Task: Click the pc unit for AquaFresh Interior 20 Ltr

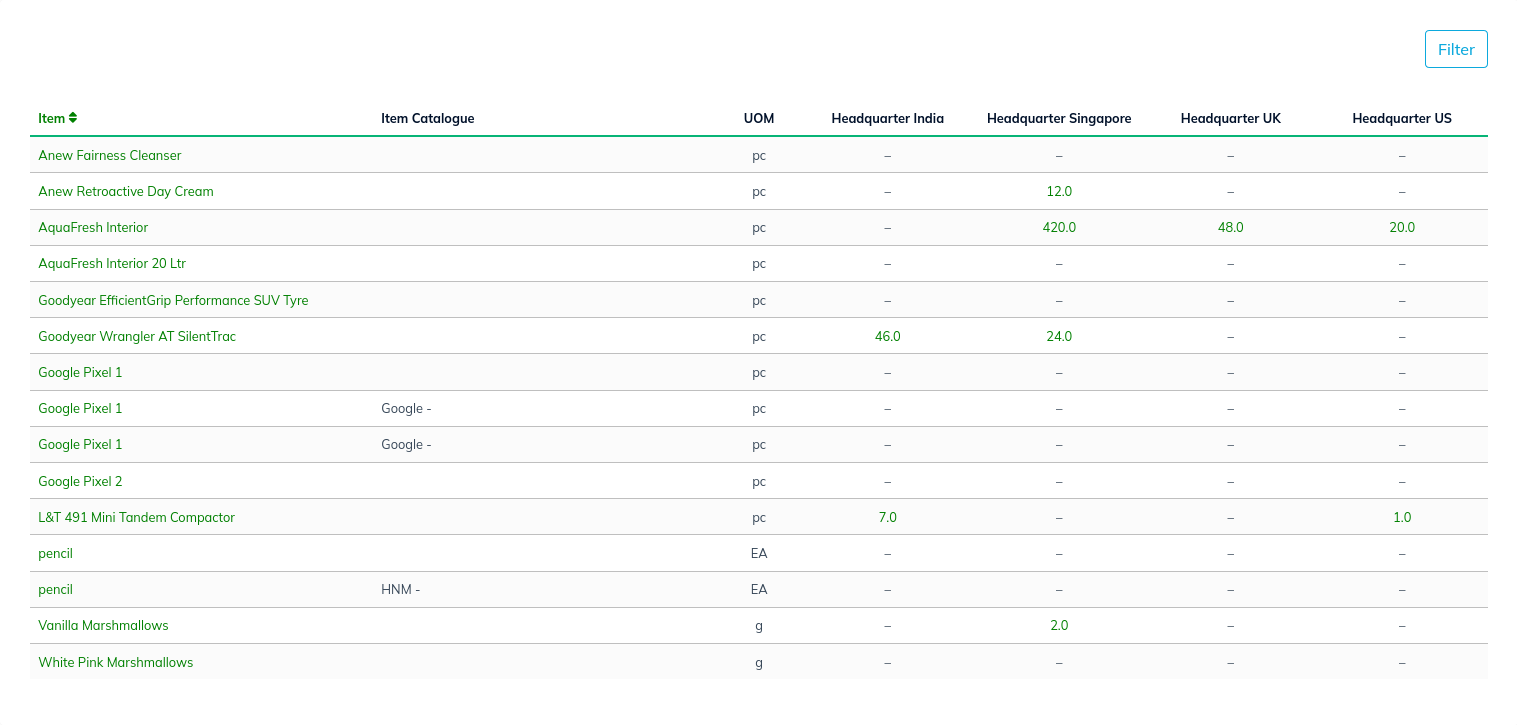Action: point(759,264)
